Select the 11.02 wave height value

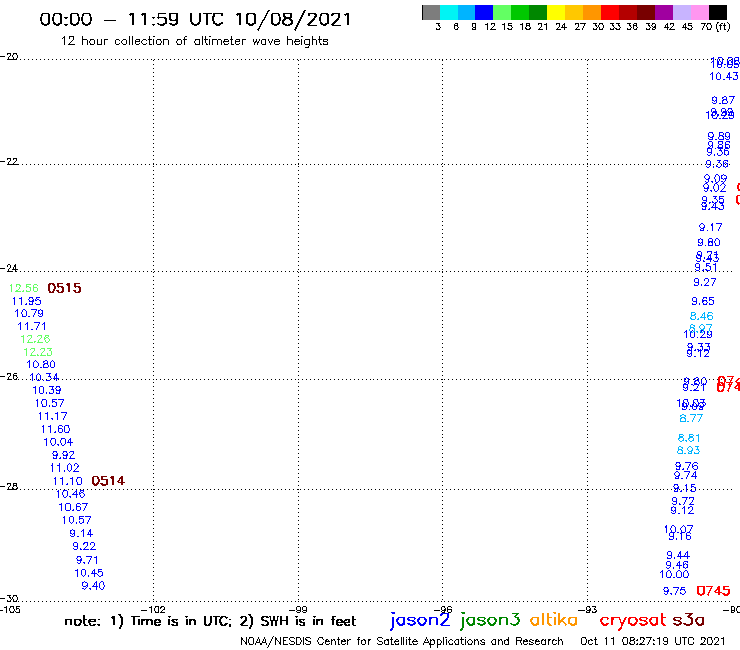65,468
